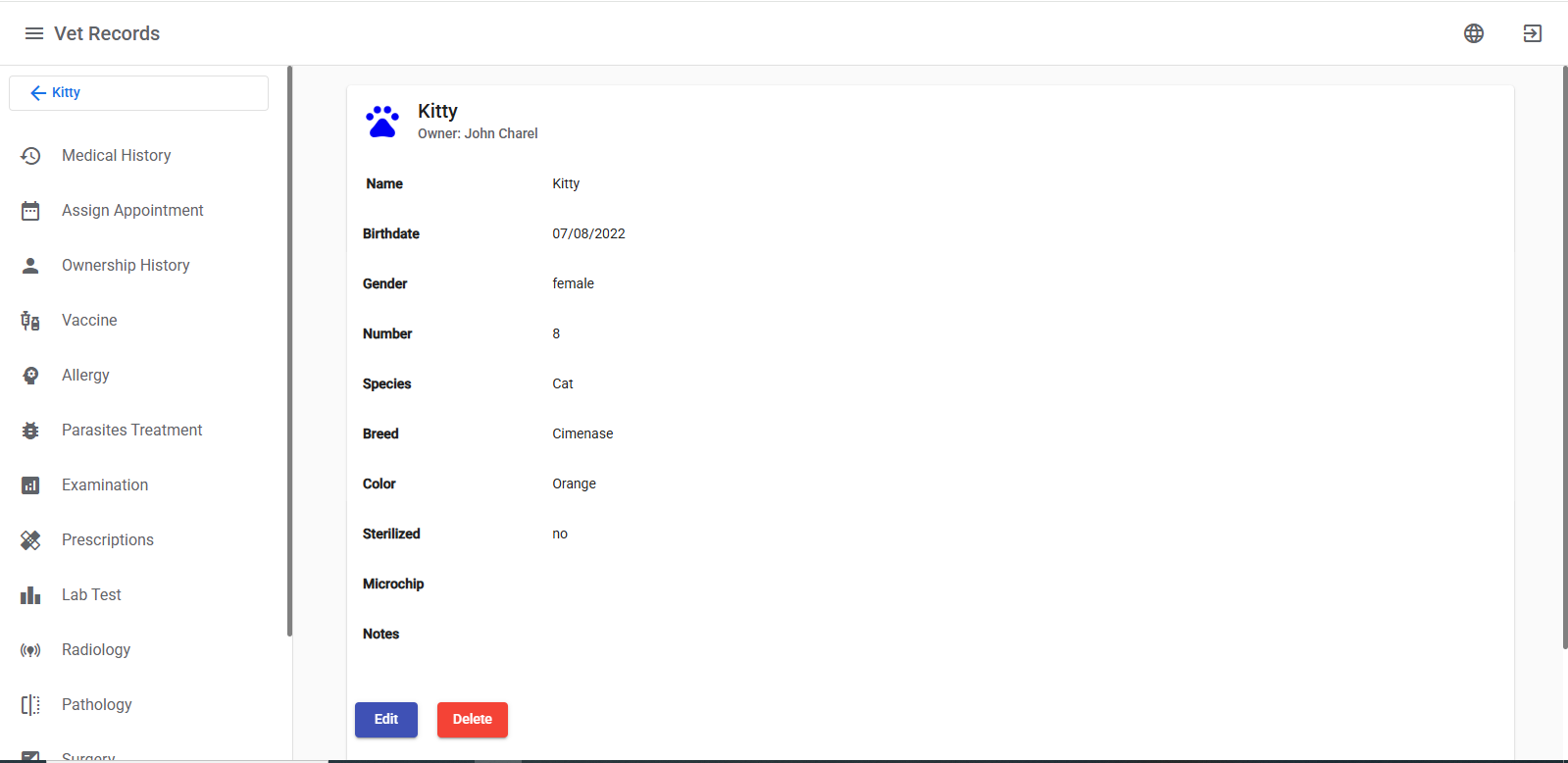Click the Vet Records title

(107, 33)
